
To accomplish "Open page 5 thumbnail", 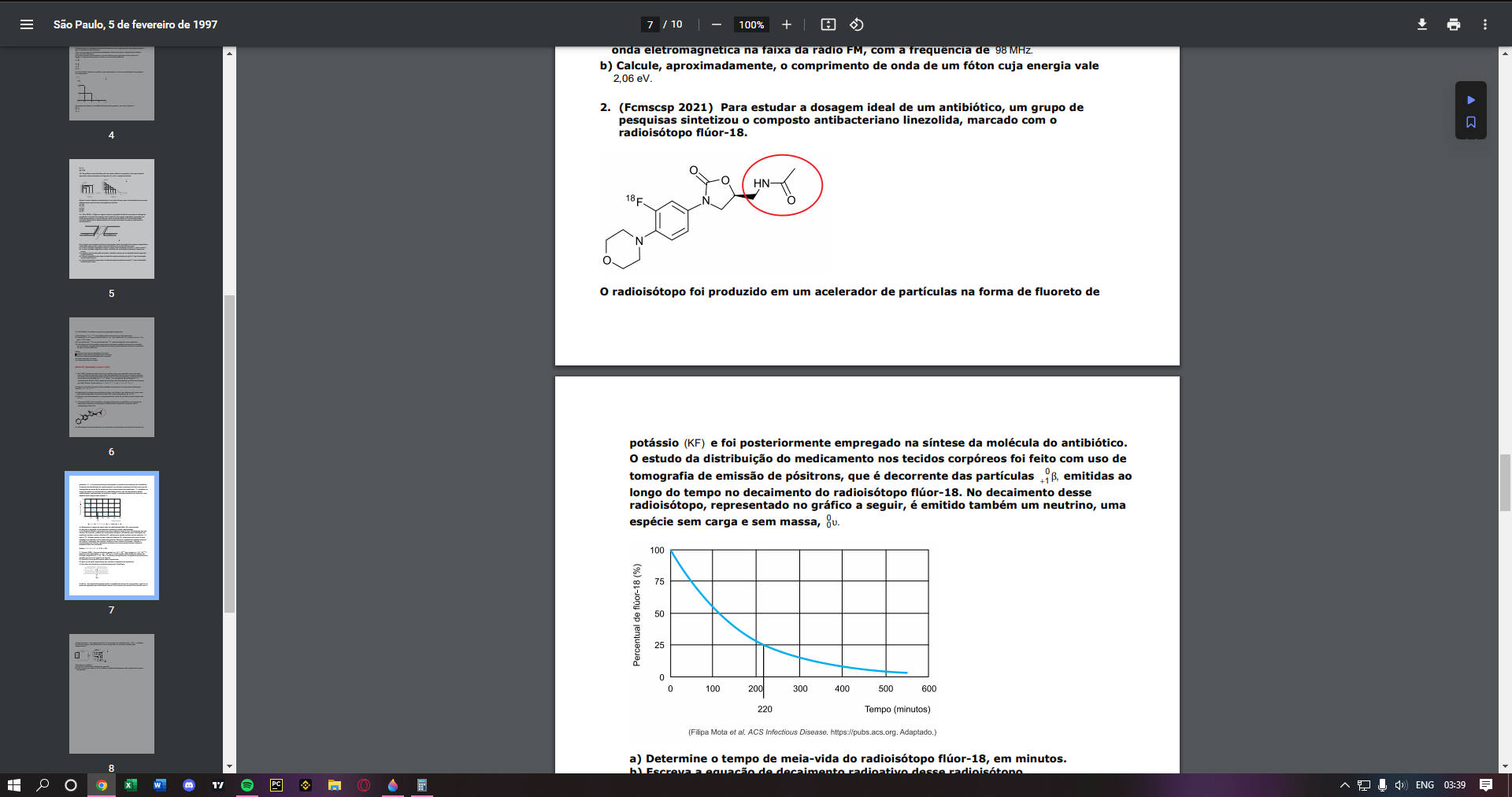I will click(x=112, y=219).
